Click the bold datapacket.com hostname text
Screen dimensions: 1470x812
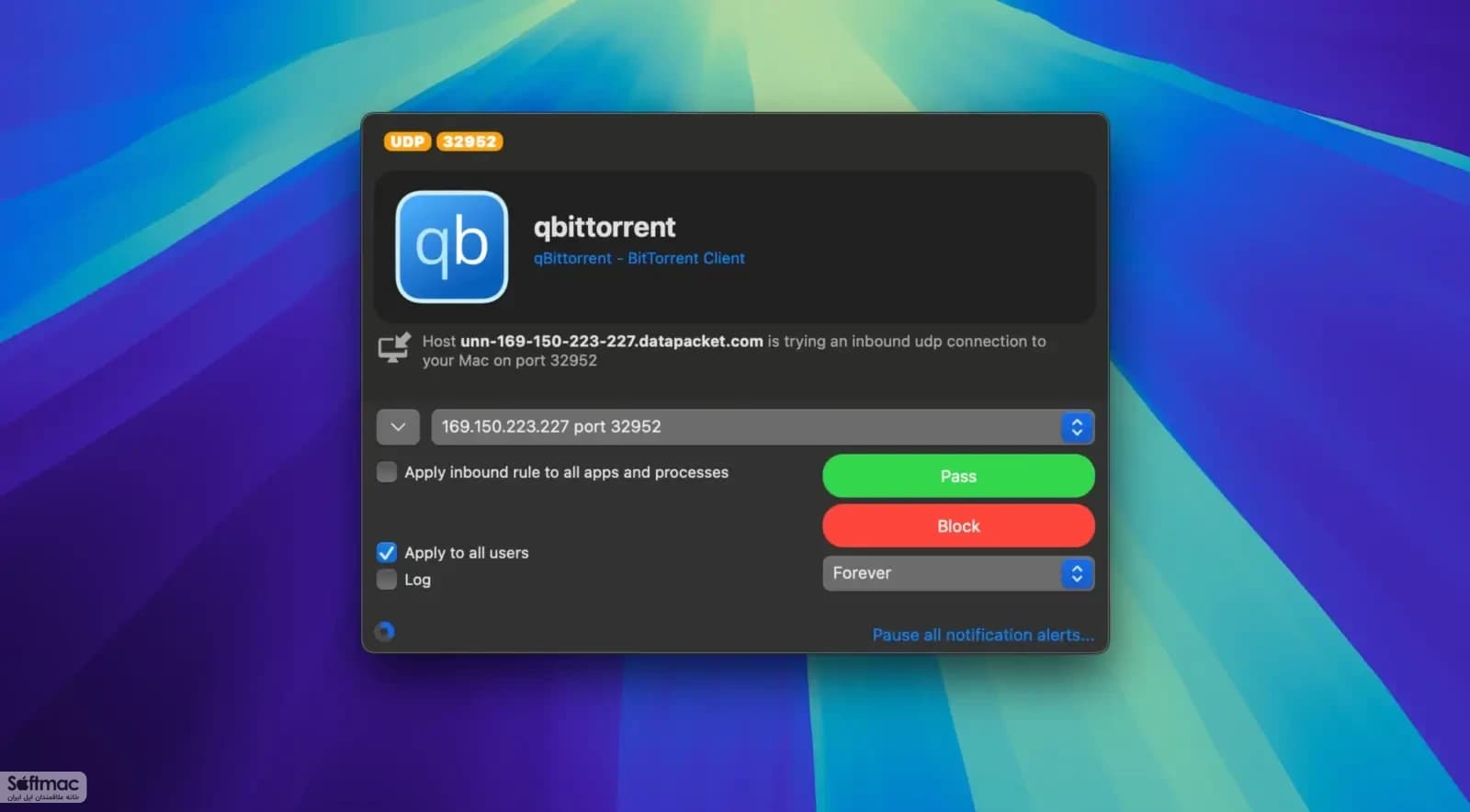[x=611, y=341]
